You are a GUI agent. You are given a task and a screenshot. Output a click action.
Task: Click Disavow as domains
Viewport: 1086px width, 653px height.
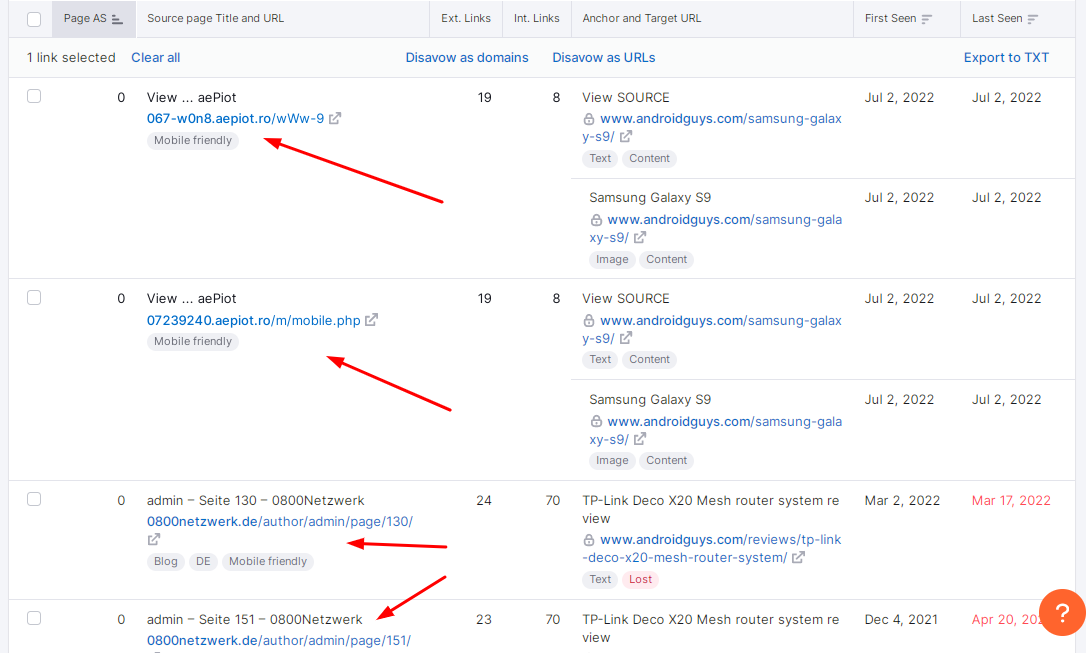[467, 57]
